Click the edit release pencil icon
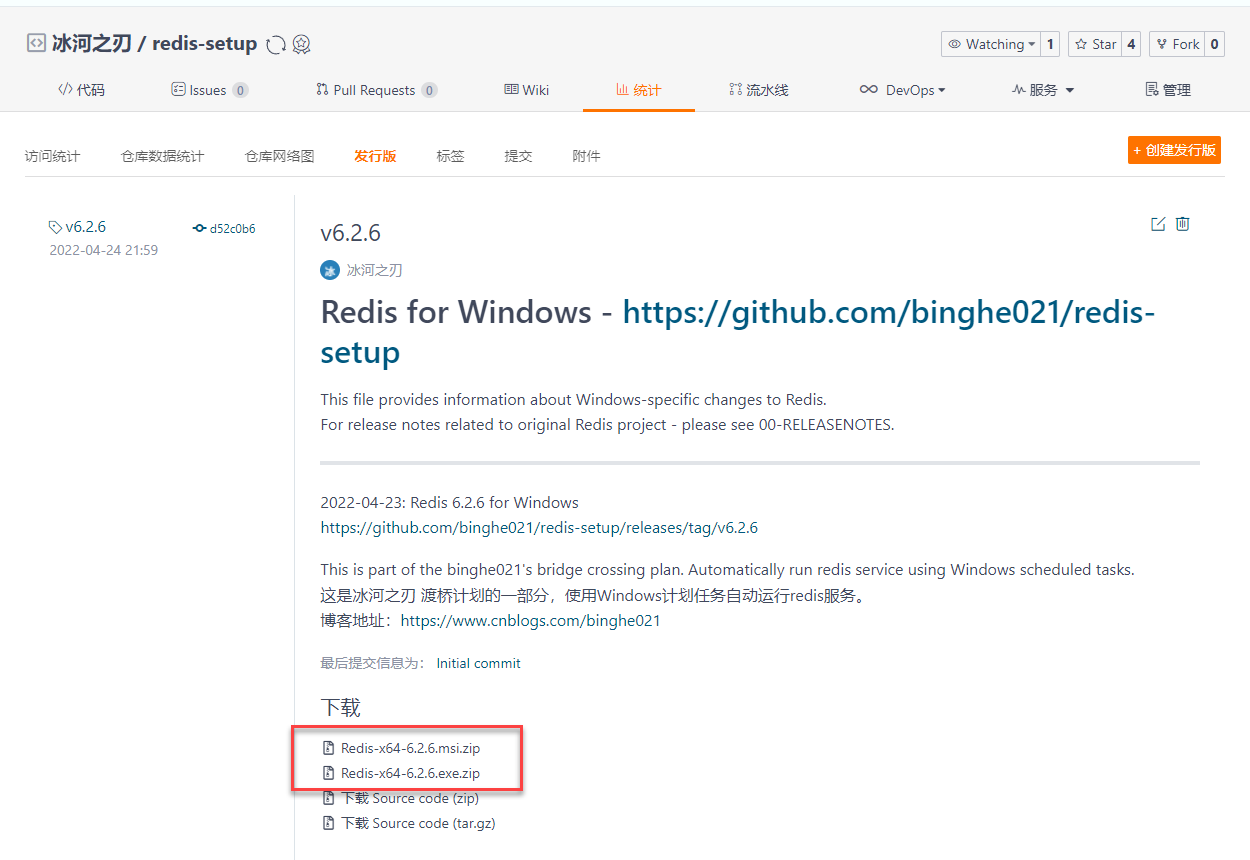Viewport: 1250px width, 860px height. click(1158, 224)
